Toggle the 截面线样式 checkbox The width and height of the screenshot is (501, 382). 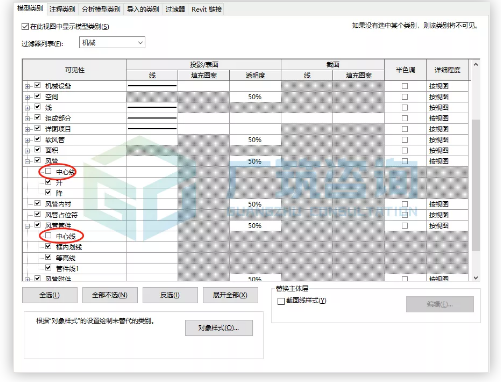tap(281, 301)
